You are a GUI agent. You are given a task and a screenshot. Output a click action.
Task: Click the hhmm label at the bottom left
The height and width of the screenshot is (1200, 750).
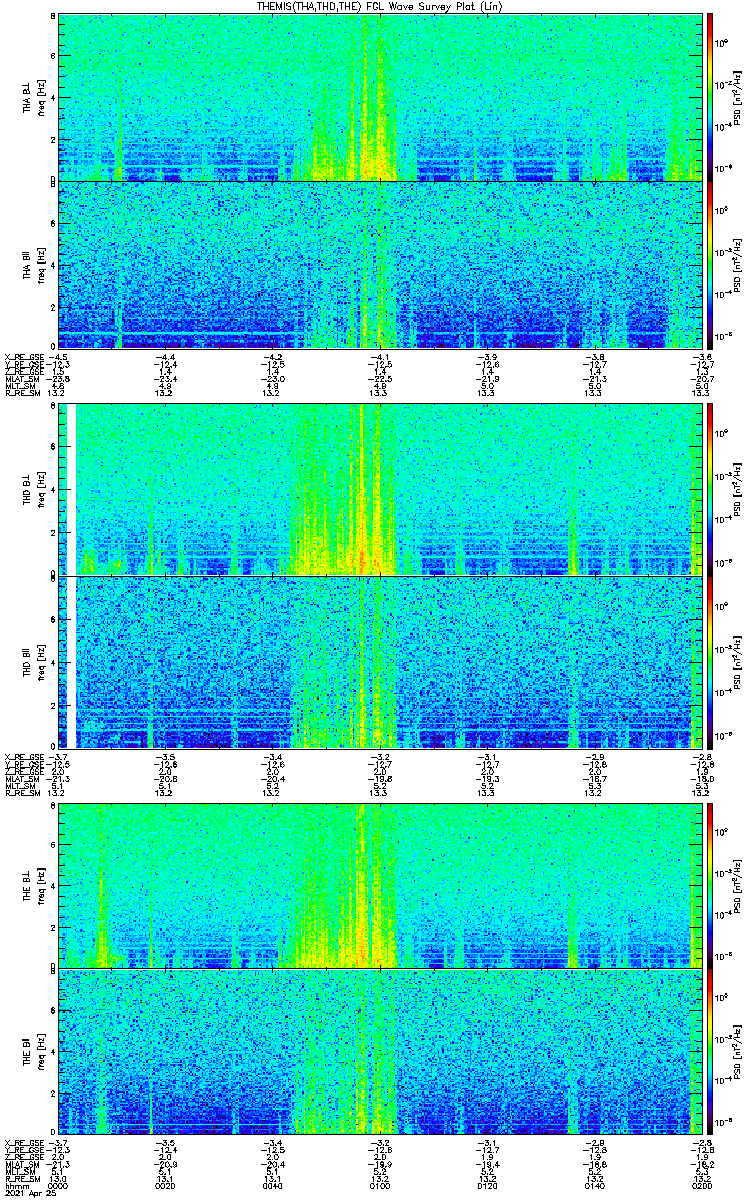tap(15, 1187)
